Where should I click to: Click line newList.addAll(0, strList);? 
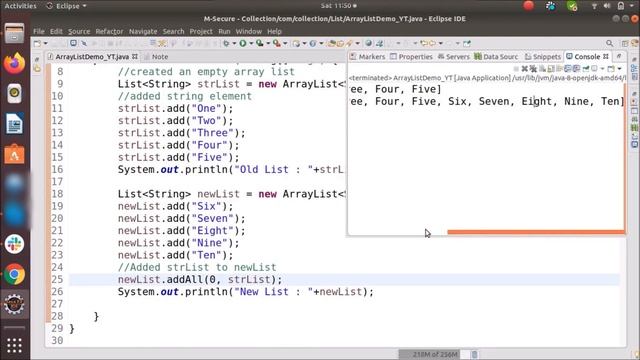coord(200,280)
